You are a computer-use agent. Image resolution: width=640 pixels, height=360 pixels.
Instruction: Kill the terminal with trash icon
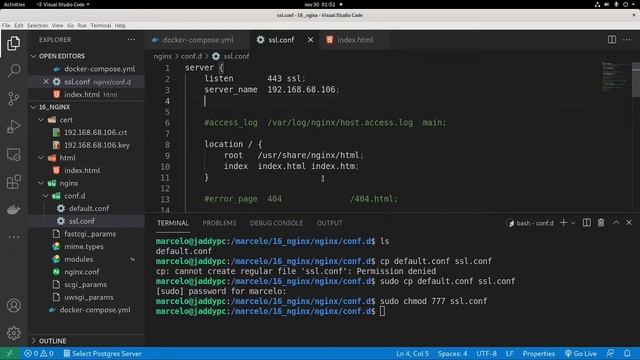(x=601, y=222)
